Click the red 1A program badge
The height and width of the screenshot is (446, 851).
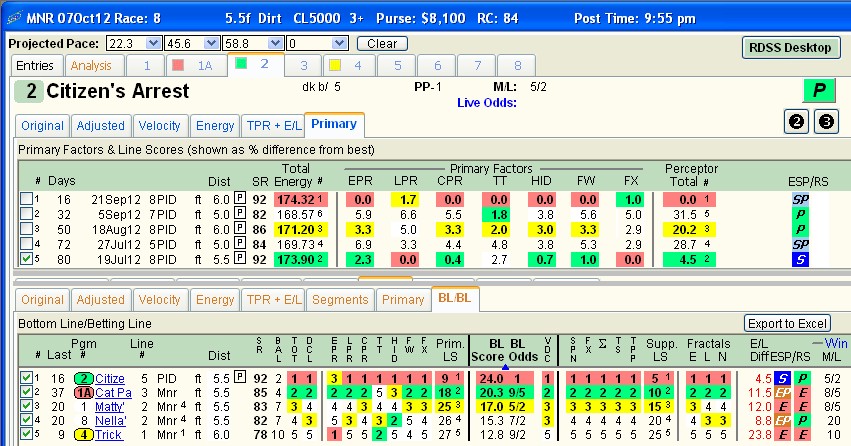pos(84,392)
